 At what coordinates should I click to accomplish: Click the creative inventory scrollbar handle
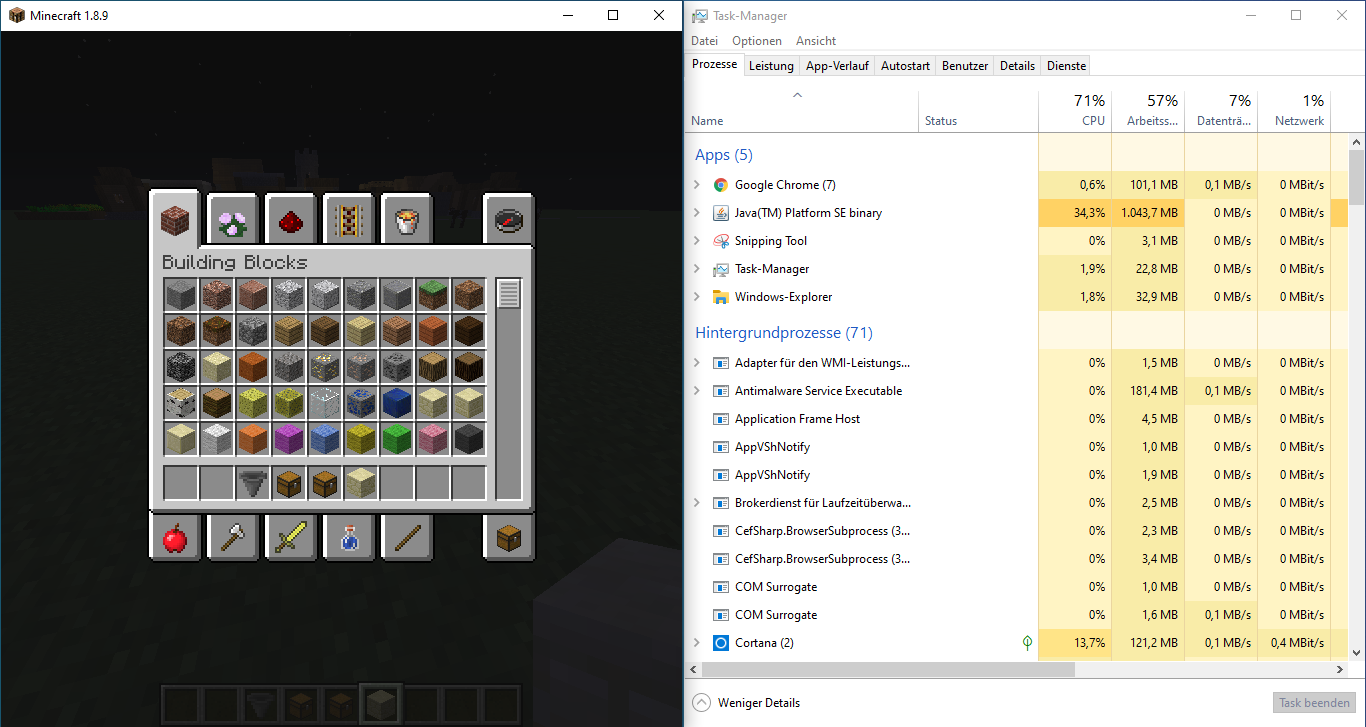coord(509,294)
